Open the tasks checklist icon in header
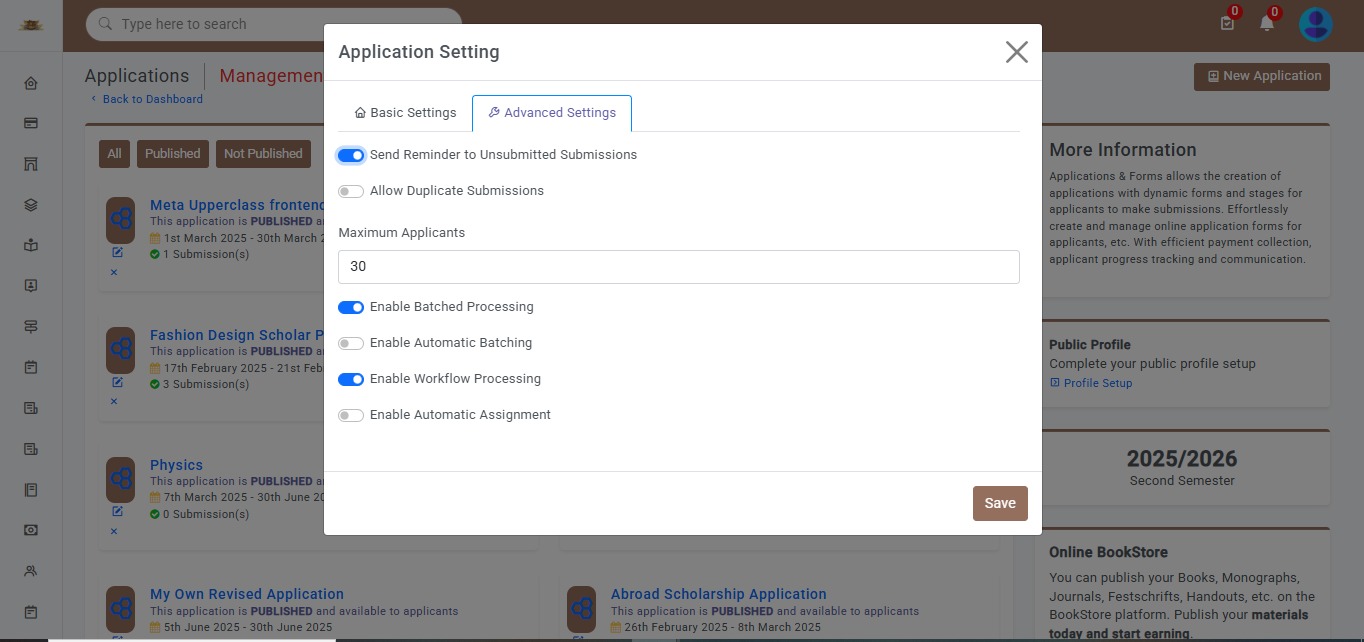Viewport: 1364px width, 642px height. point(1227,23)
